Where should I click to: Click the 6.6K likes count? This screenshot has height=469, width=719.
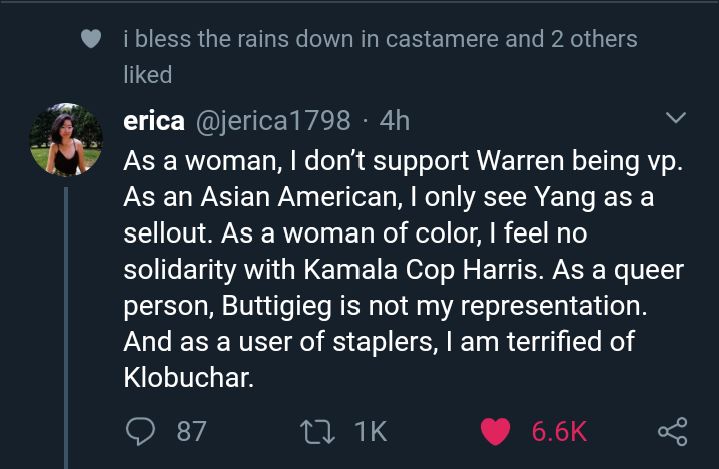(558, 431)
